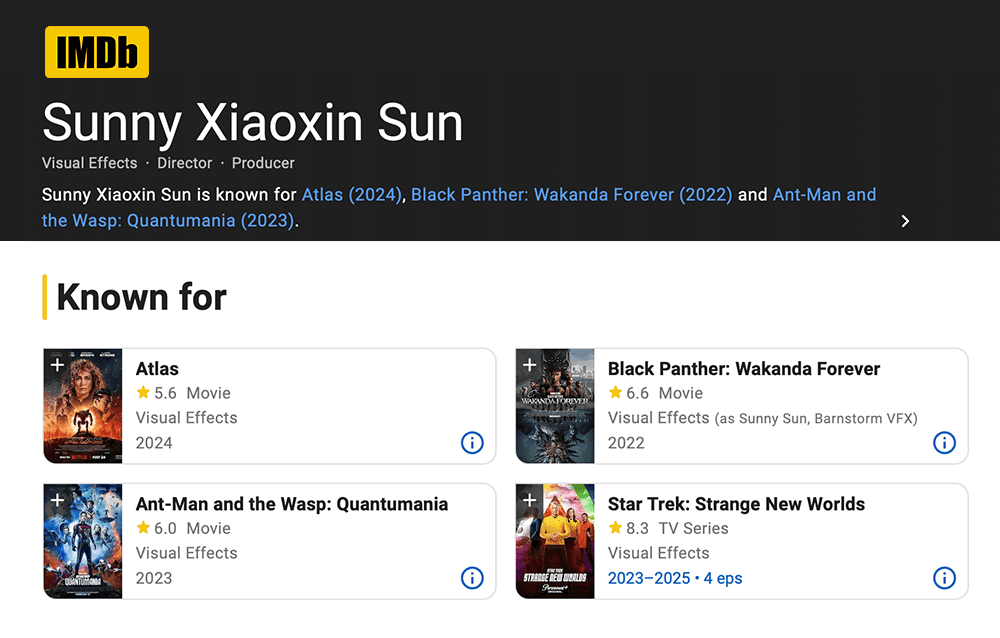1000x638 pixels.
Task: Add Ant-Man Quantumania poster to watchlist
Action: (x=57, y=500)
